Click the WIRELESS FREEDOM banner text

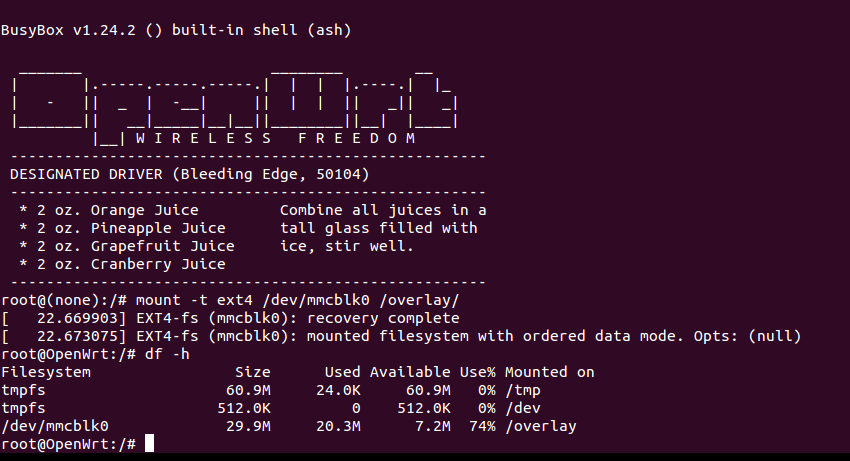tap(275, 138)
